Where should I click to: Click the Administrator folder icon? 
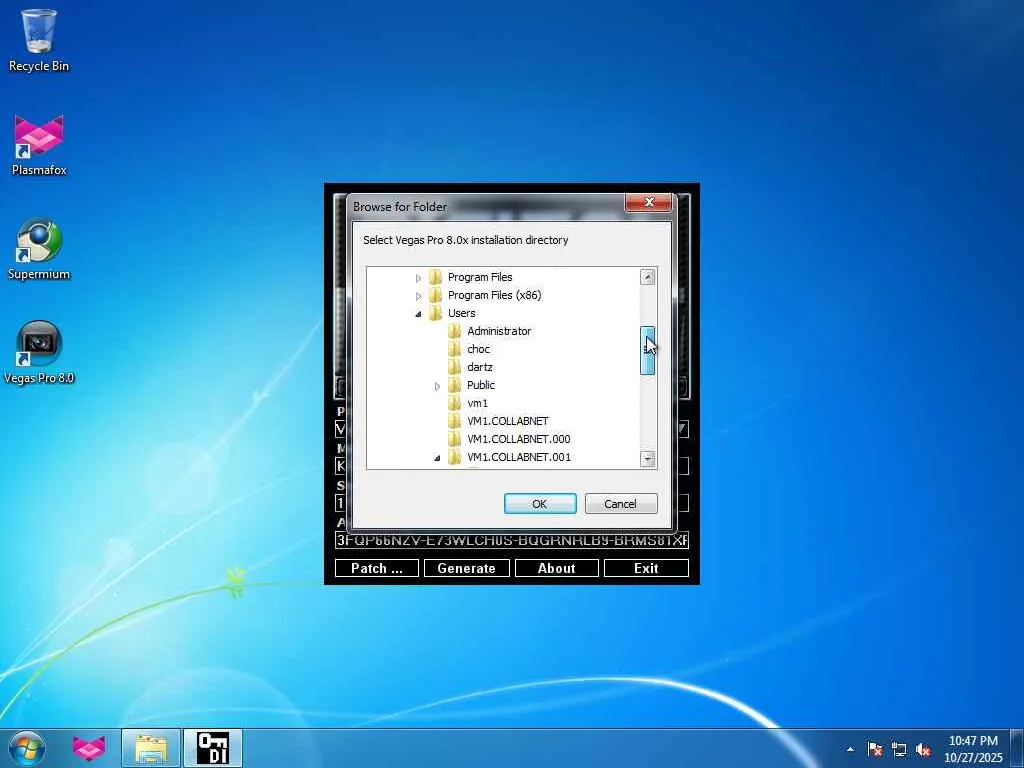point(455,331)
